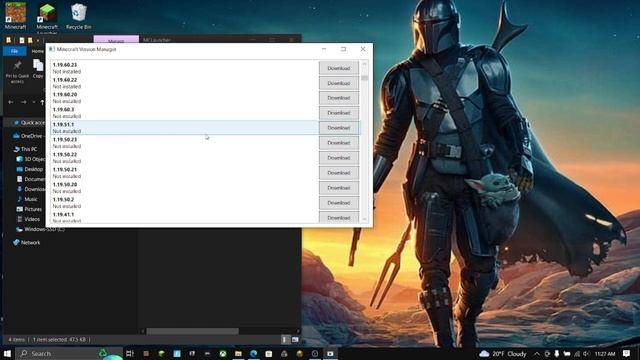Open Desktop folder in navigation tree
The height and width of the screenshot is (360, 640).
pyautogui.click(x=30, y=169)
